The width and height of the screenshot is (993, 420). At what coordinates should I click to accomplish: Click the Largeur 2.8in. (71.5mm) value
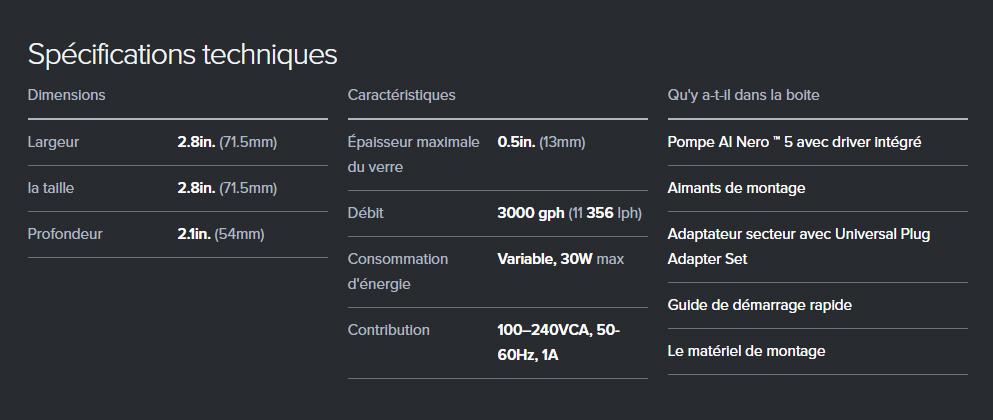click(227, 142)
